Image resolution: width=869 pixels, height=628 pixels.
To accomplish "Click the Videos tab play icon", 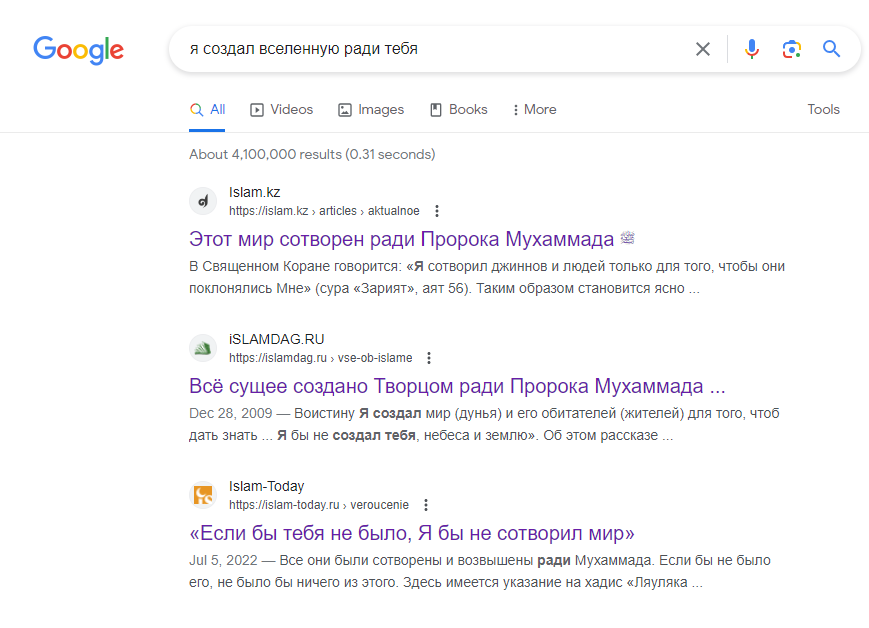I will 257,109.
